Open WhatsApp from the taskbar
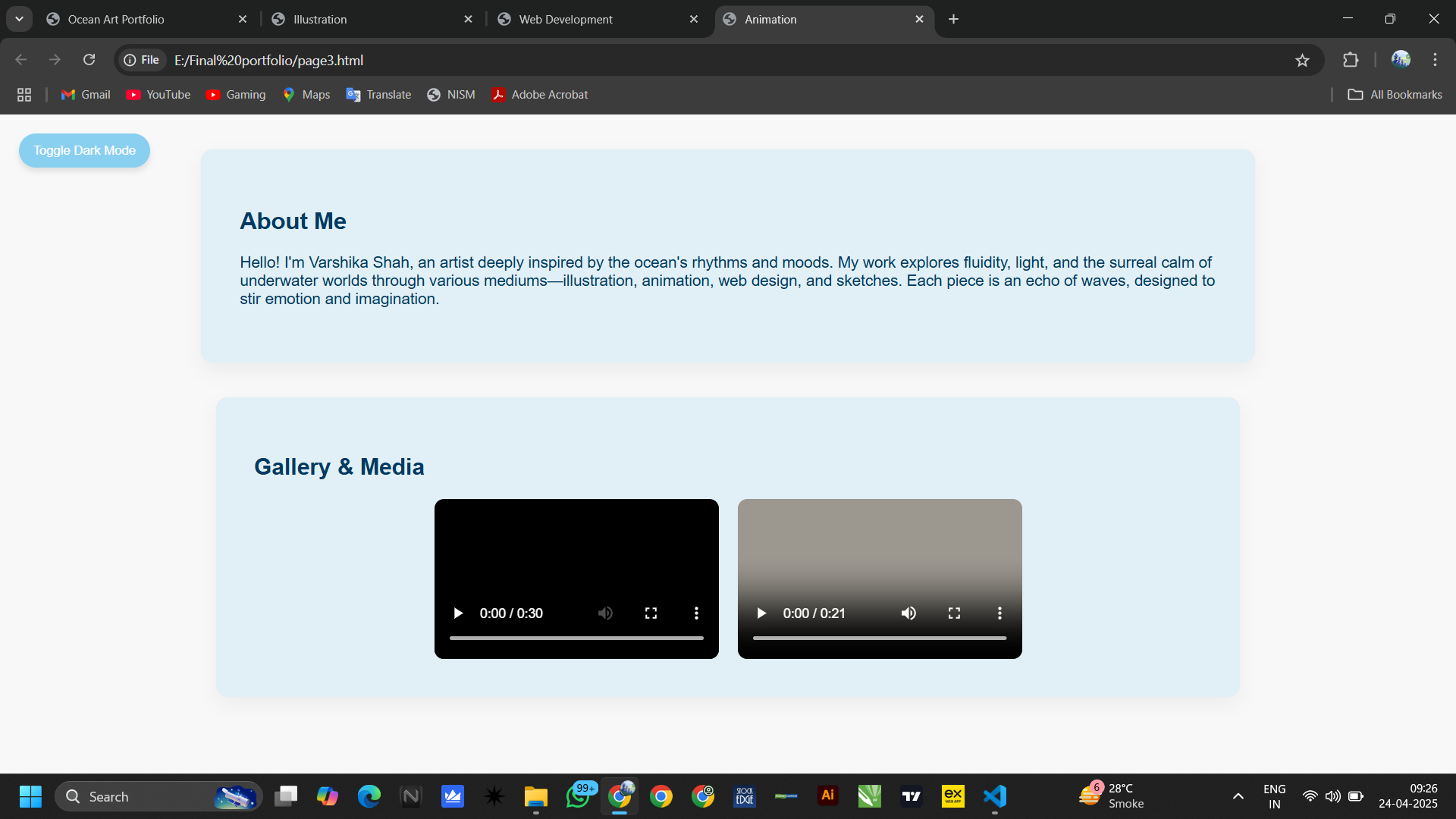This screenshot has width=1456, height=819. pos(578,796)
